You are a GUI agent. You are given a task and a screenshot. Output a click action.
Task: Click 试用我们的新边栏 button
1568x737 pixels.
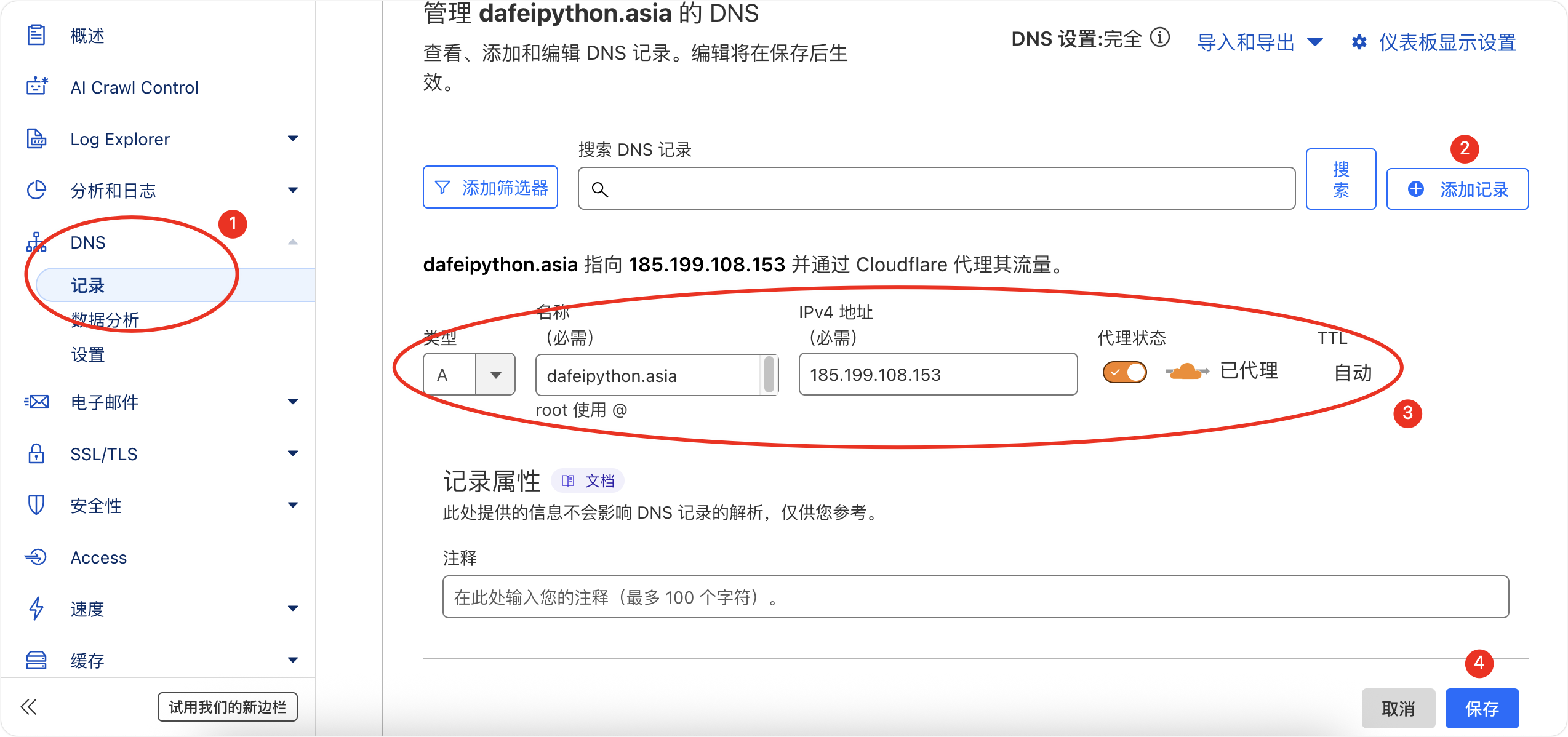click(x=228, y=707)
